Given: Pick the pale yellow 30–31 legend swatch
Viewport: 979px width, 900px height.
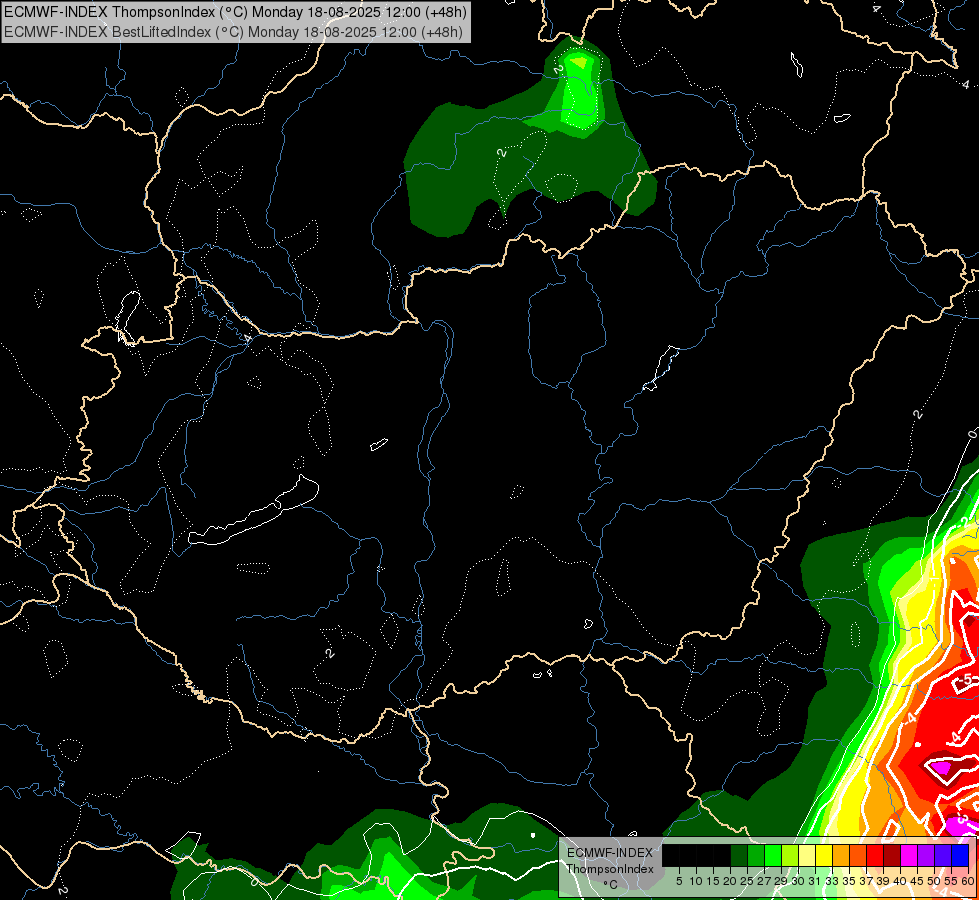Looking at the screenshot, I should click(807, 855).
